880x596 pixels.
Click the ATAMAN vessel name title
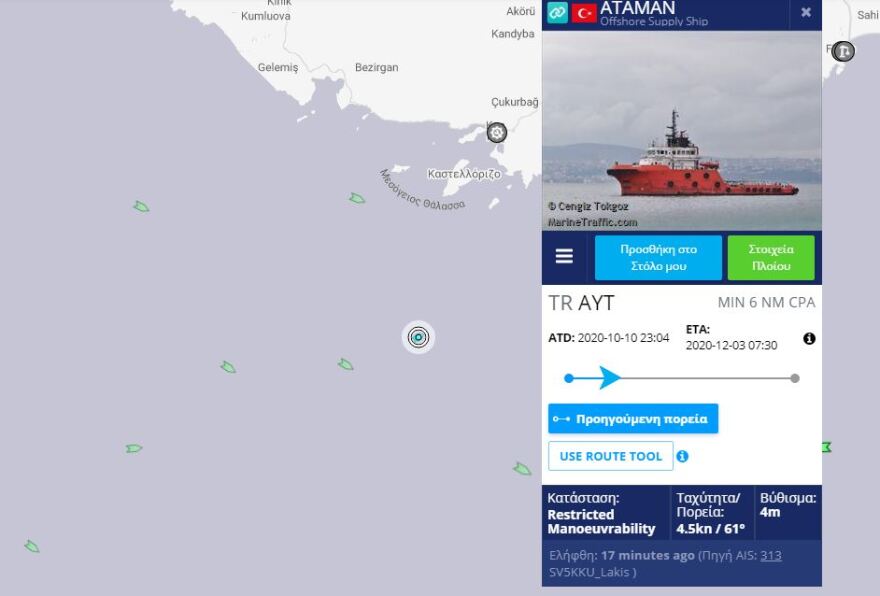(x=637, y=8)
